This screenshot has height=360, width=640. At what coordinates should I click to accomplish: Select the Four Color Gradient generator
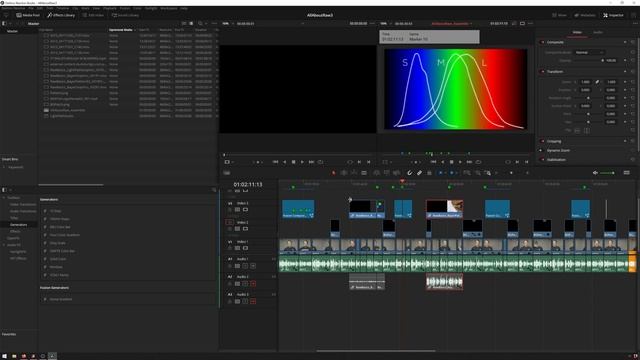64,235
